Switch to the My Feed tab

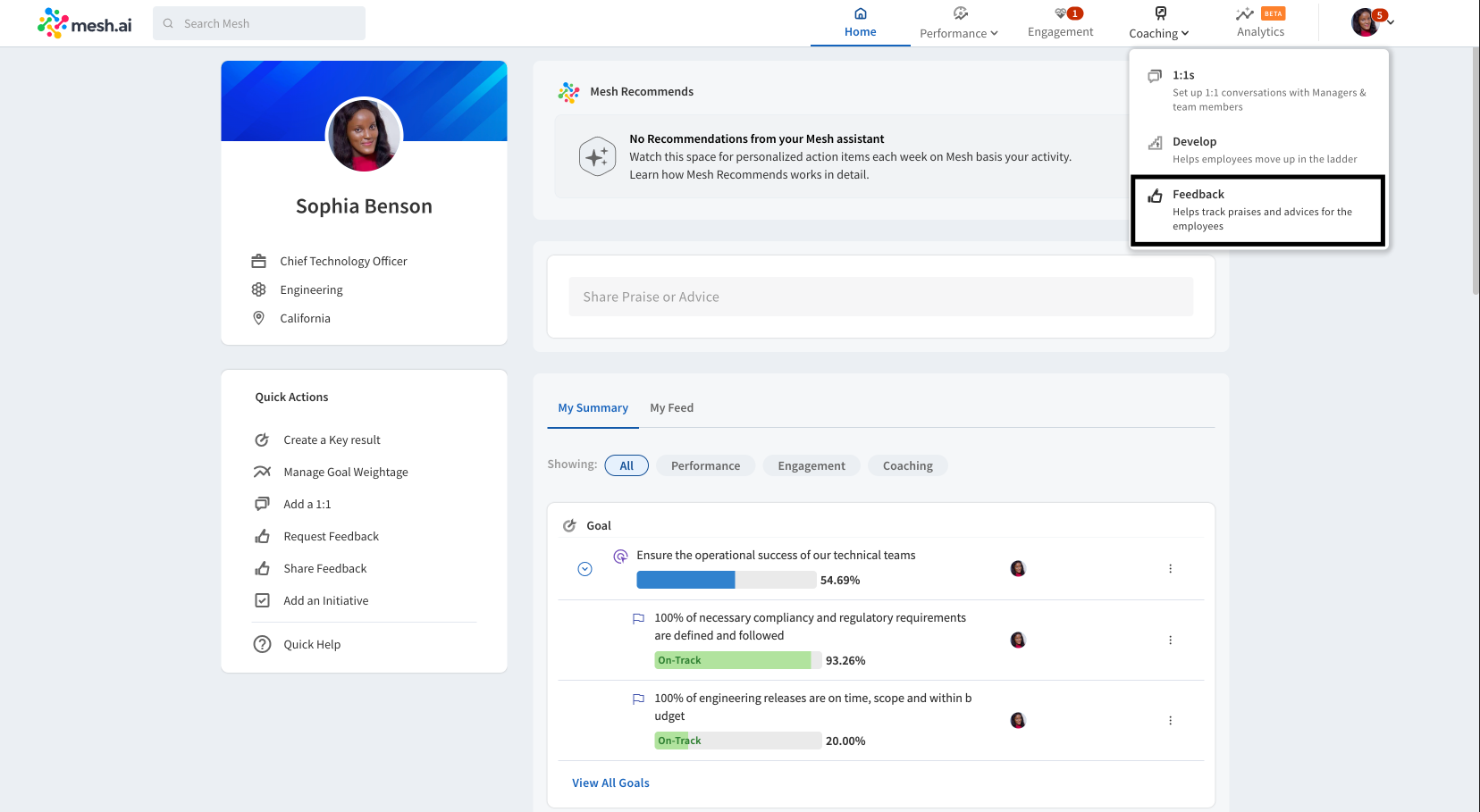pyautogui.click(x=672, y=407)
